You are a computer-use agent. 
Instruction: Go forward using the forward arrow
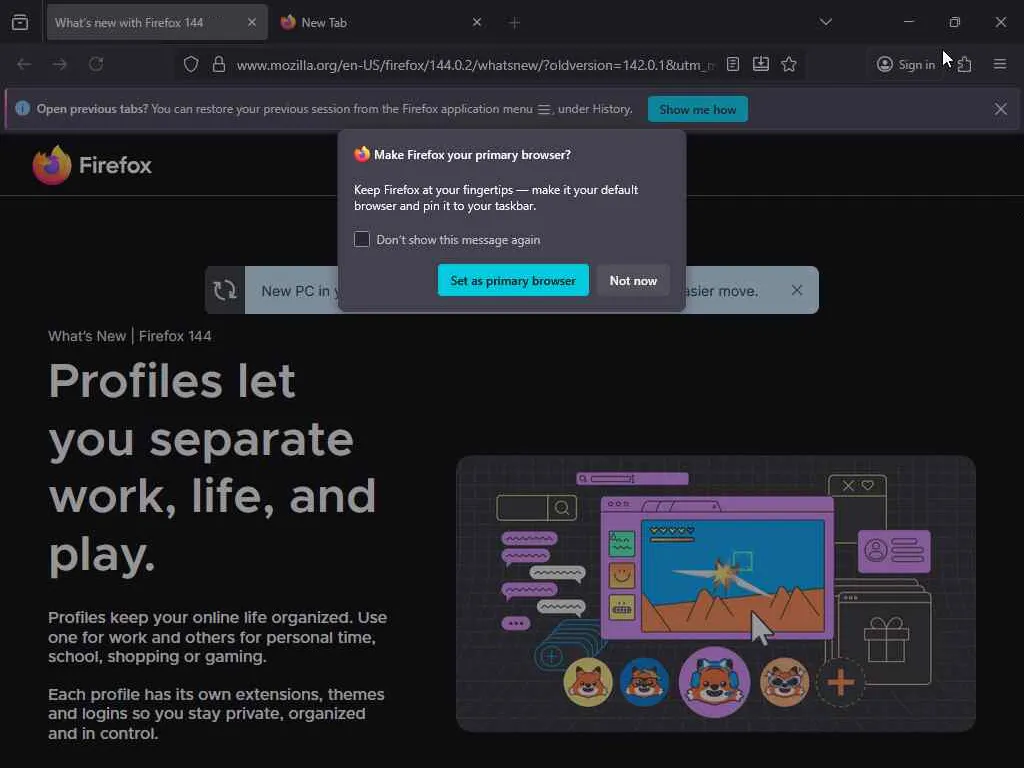[59, 64]
